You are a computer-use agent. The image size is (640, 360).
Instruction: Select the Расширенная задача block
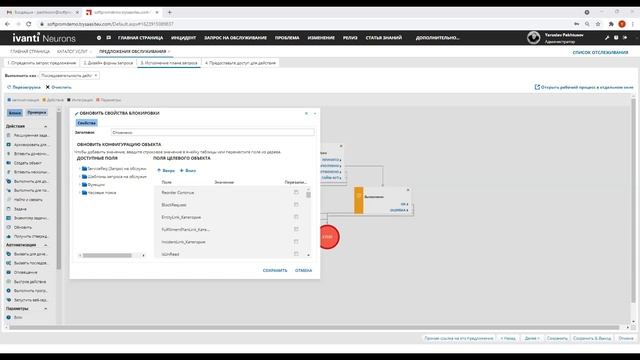tap(27, 135)
